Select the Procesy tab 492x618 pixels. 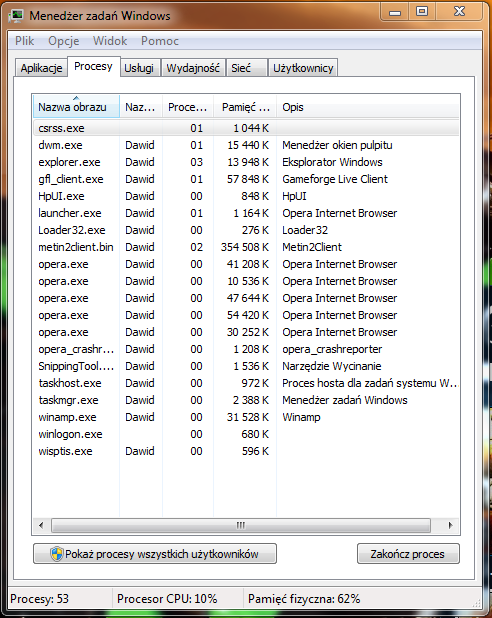pyautogui.click(x=93, y=66)
